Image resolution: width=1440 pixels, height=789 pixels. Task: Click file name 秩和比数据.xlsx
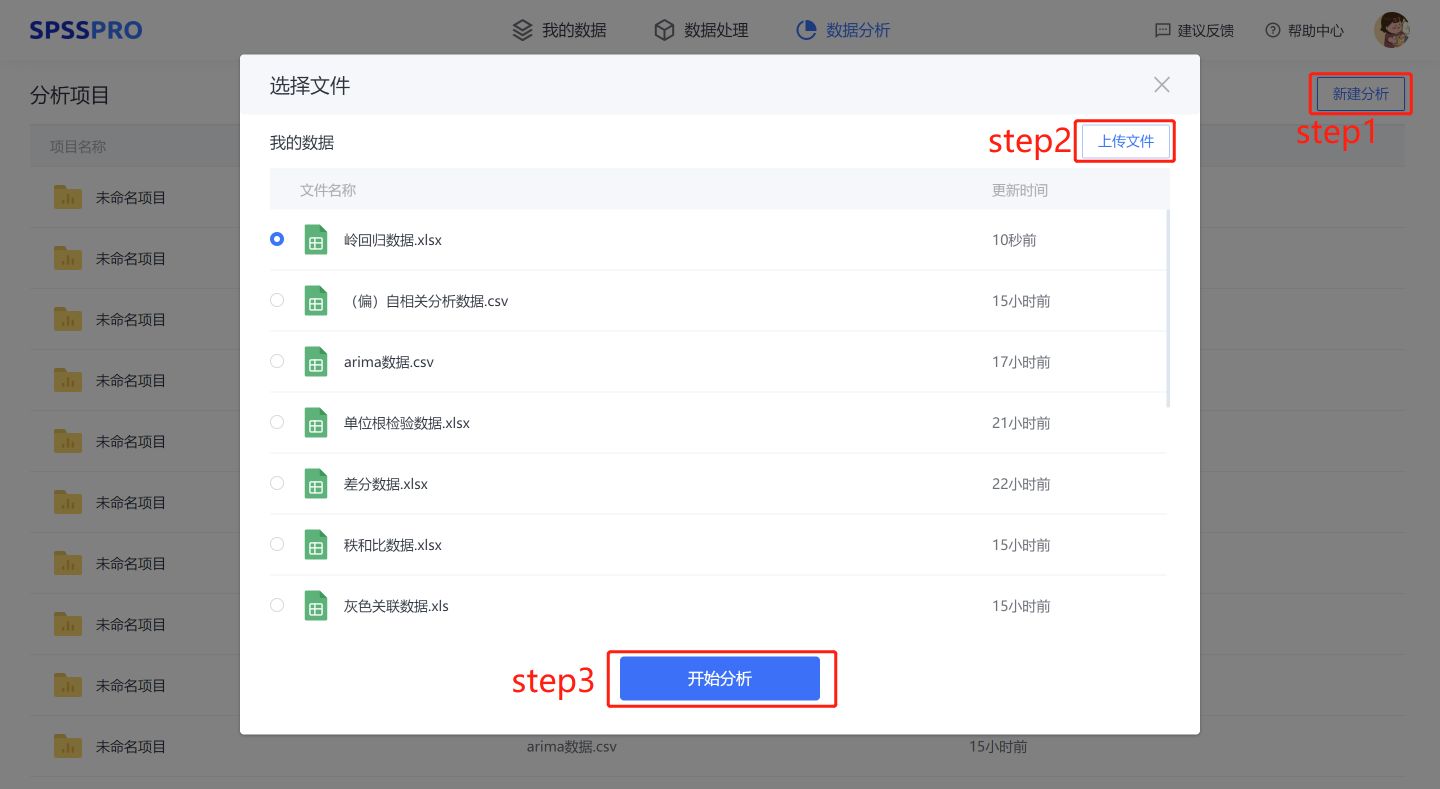393,545
